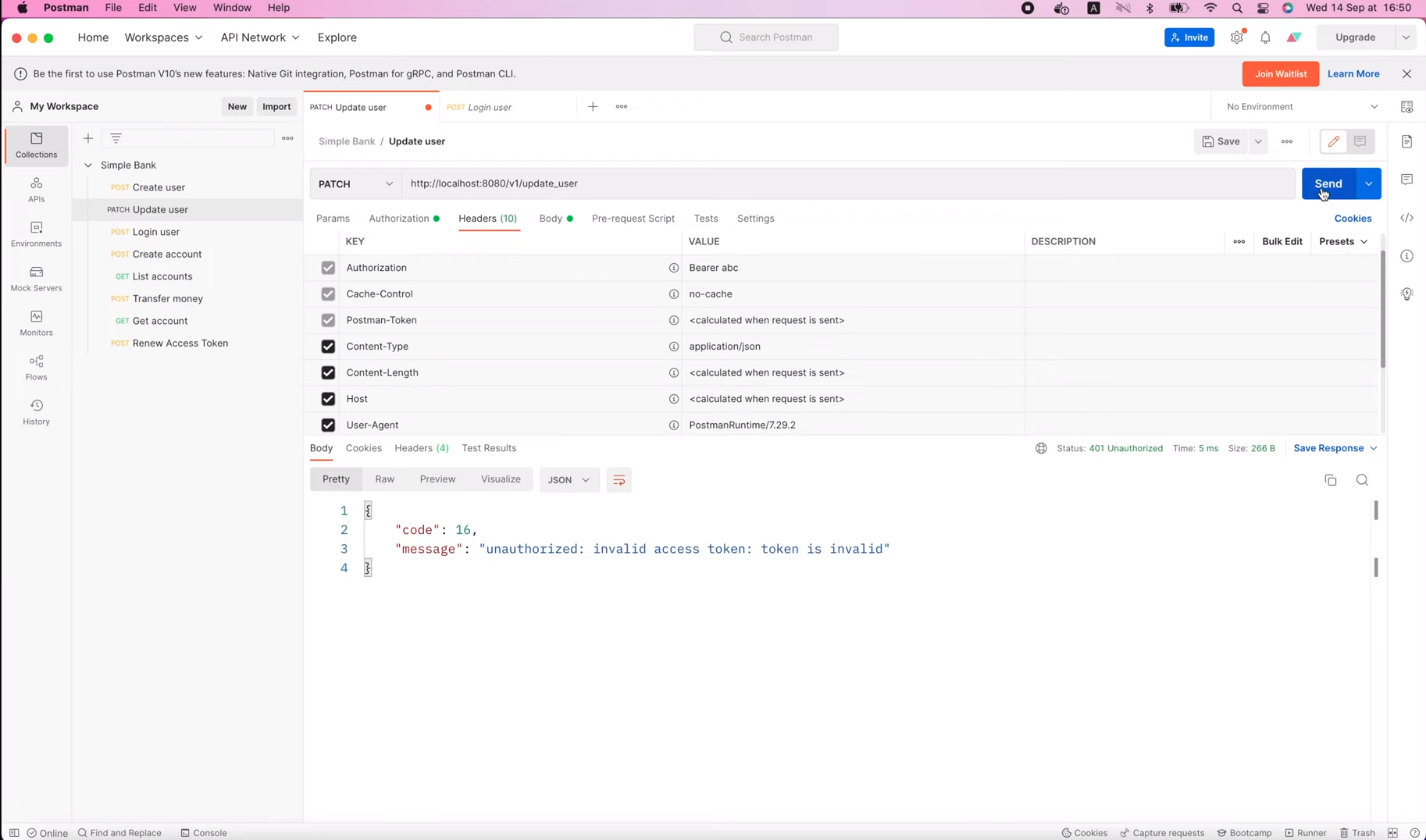
Task: Open the Save Response dropdown
Action: tap(1335, 448)
